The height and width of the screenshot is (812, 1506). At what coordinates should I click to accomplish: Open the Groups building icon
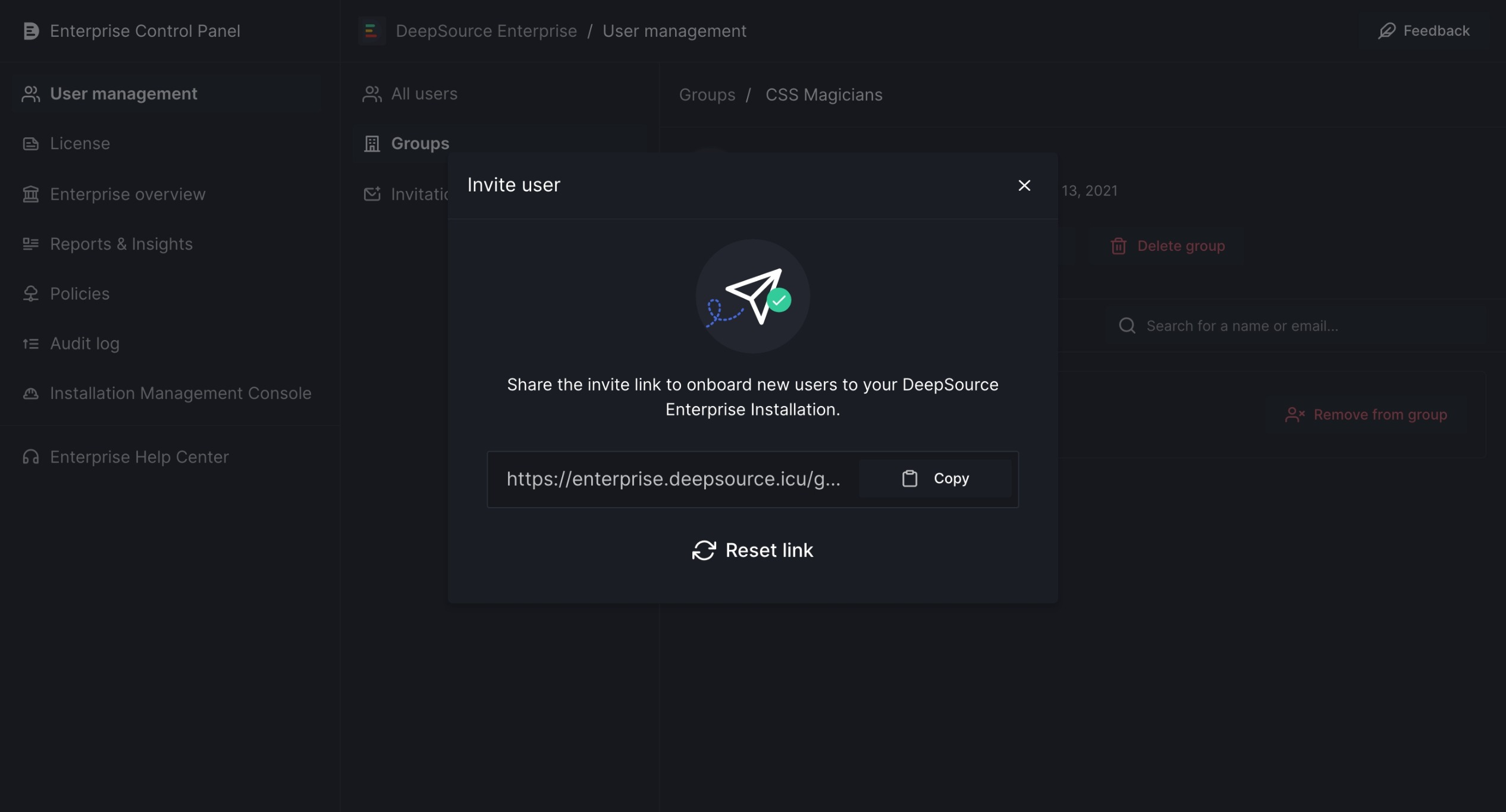(x=372, y=143)
